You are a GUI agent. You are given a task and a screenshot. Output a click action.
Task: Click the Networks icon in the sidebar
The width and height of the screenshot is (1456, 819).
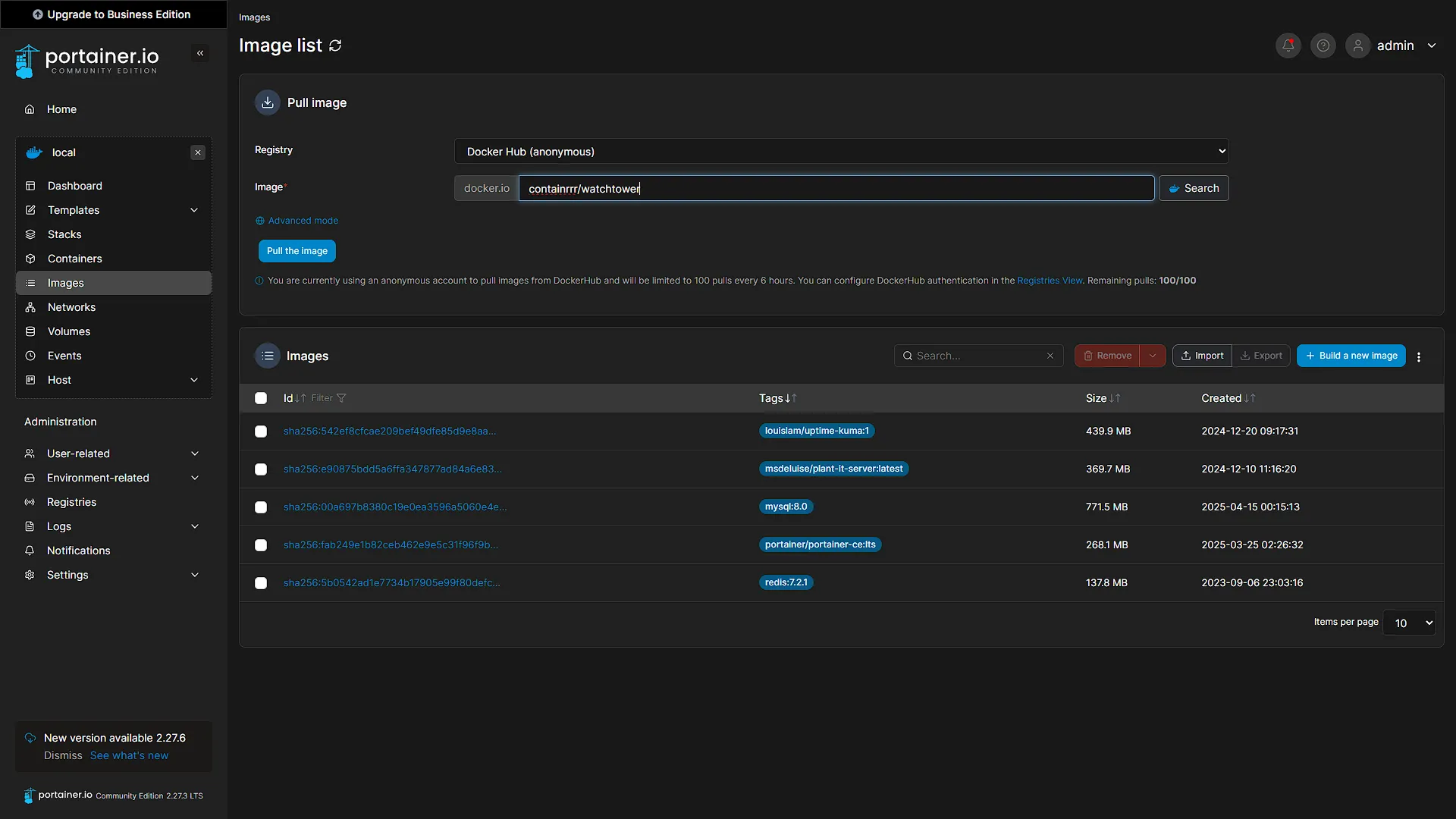point(30,307)
